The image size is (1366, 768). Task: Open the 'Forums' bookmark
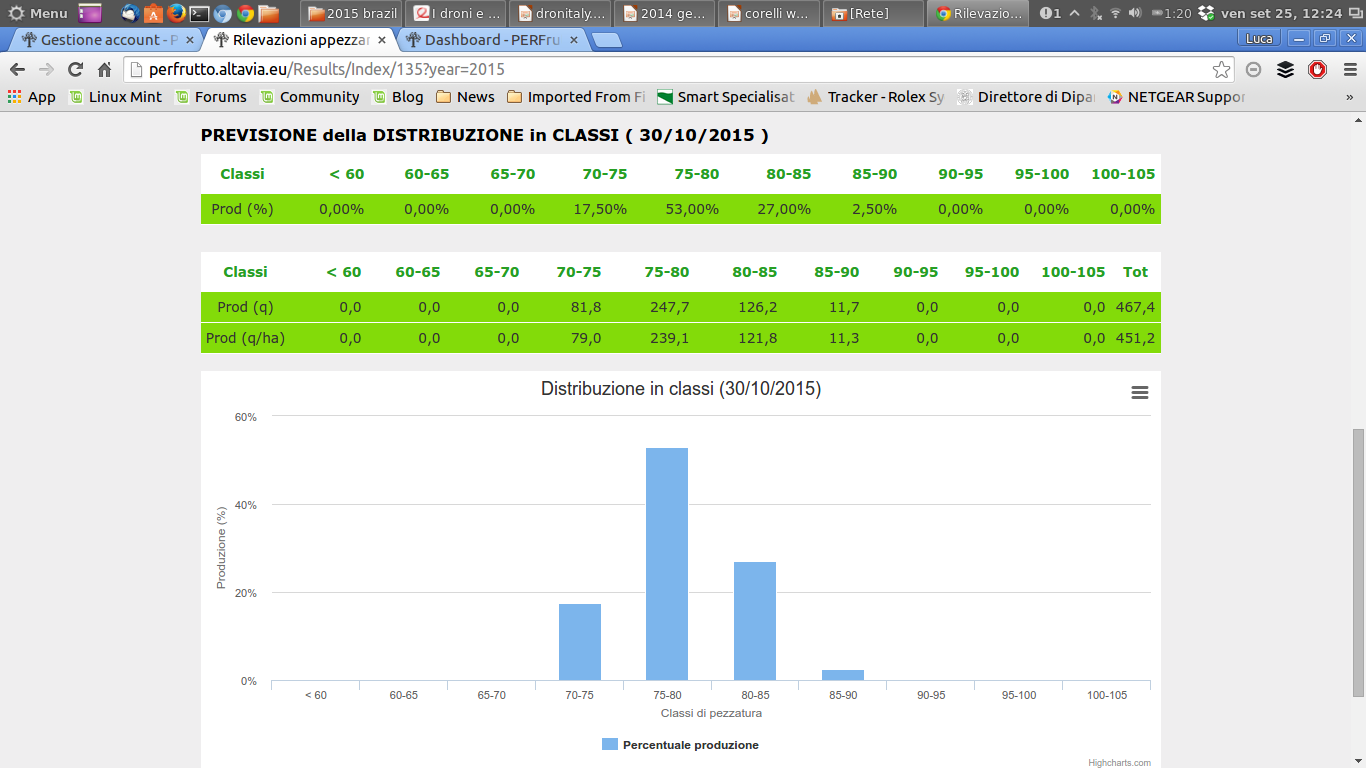211,97
